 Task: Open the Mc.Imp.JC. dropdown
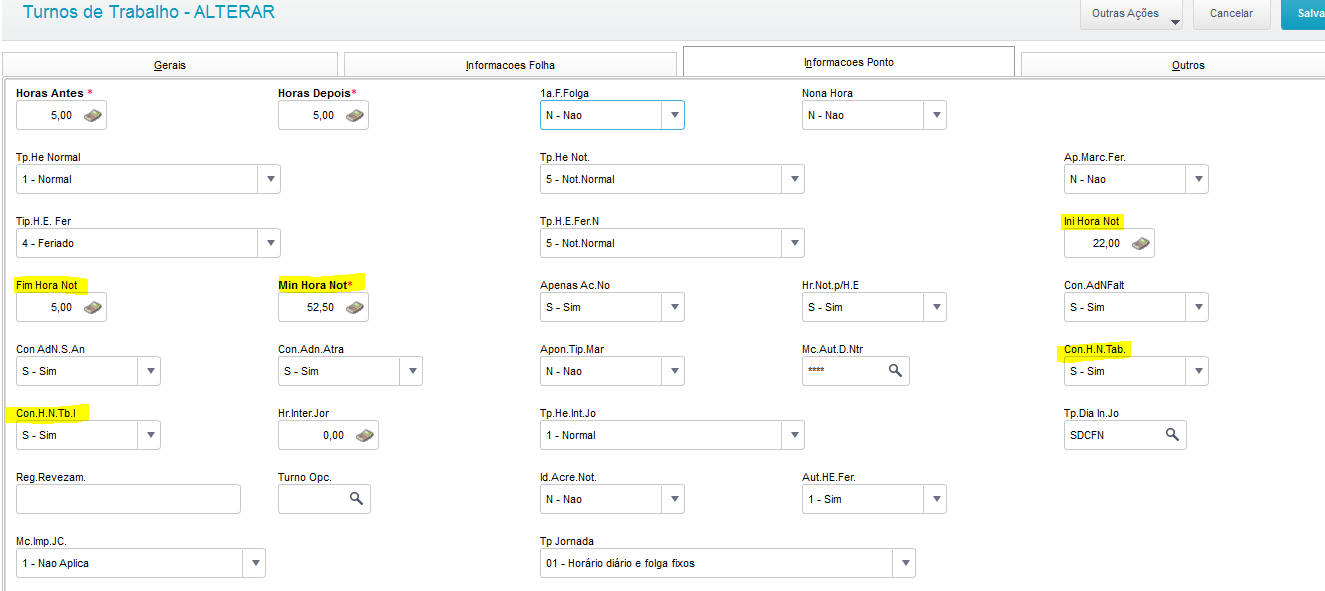point(141,563)
